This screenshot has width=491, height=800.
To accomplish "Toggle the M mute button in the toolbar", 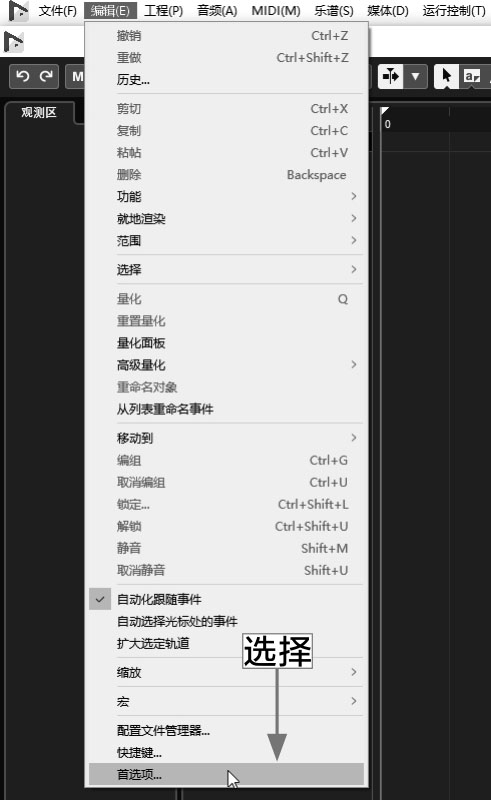I will coord(77,77).
